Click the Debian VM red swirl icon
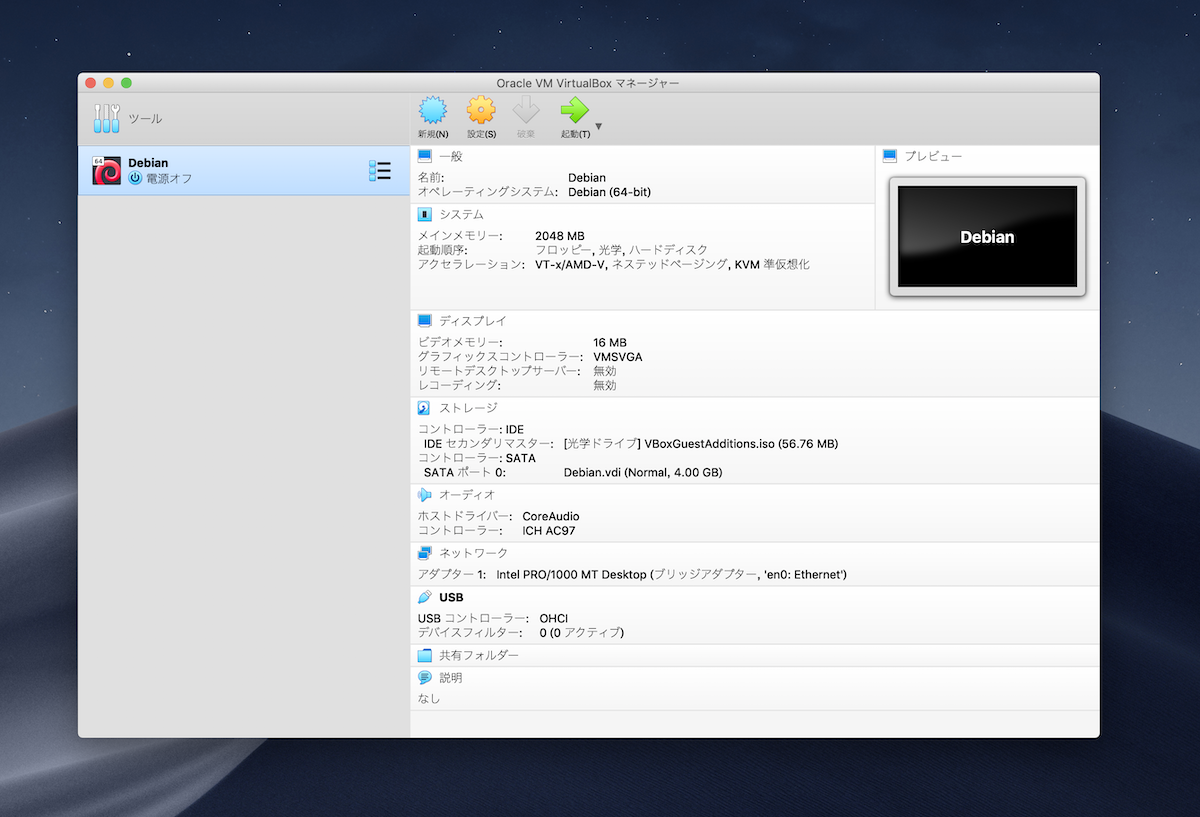The width and height of the screenshot is (1200, 817). pyautogui.click(x=107, y=170)
